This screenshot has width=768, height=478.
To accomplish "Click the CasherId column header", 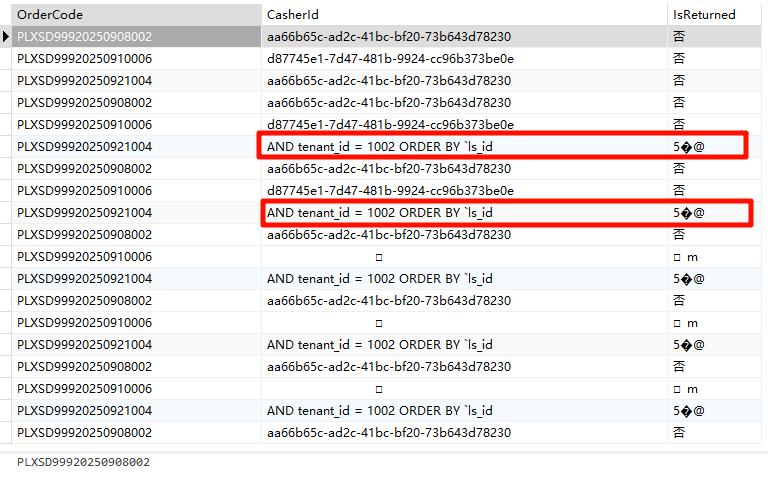I will click(x=292, y=15).
